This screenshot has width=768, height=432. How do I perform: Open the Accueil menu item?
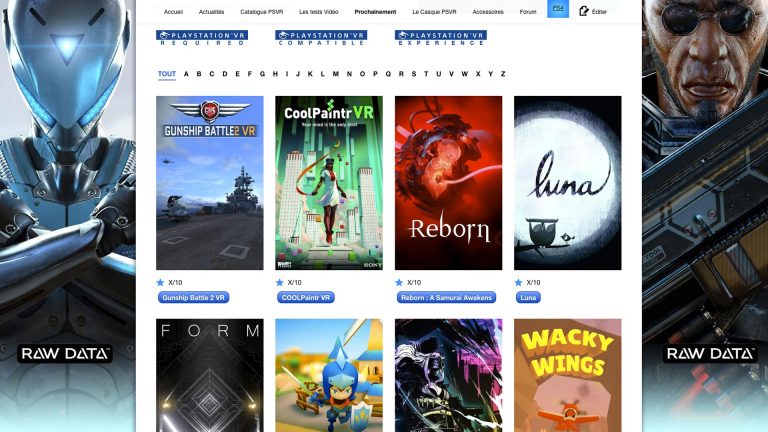[173, 12]
